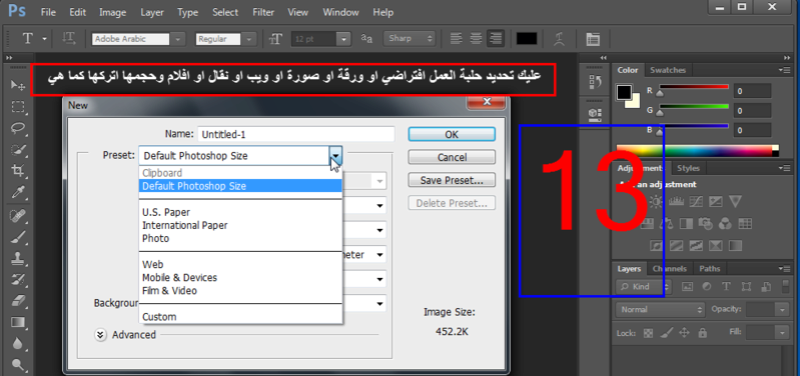The image size is (800, 376).
Task: Toggle lock position for the layer
Action: [684, 333]
